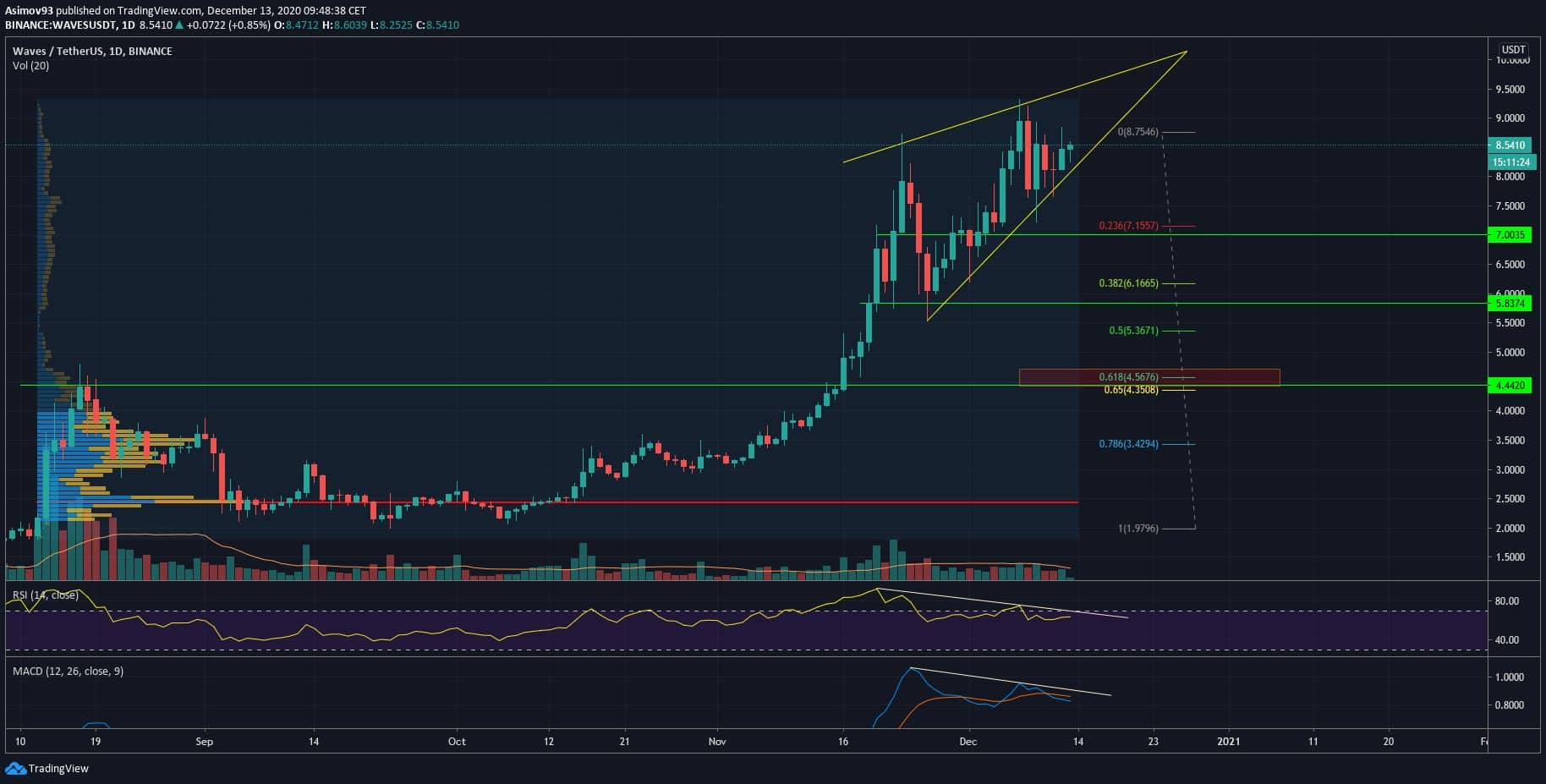Click the USDT currency label box
This screenshot has height=784, width=1546.
[1512, 50]
